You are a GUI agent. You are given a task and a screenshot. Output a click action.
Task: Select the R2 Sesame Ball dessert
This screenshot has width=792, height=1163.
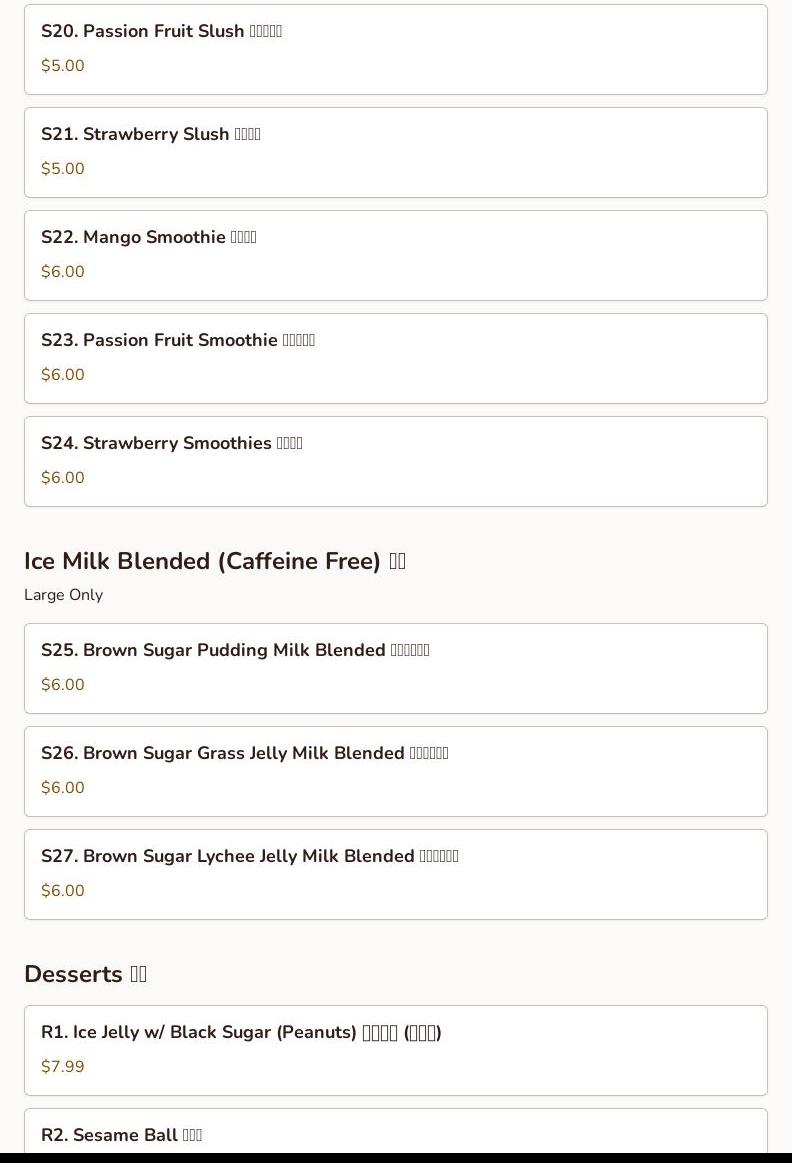coord(395,1134)
